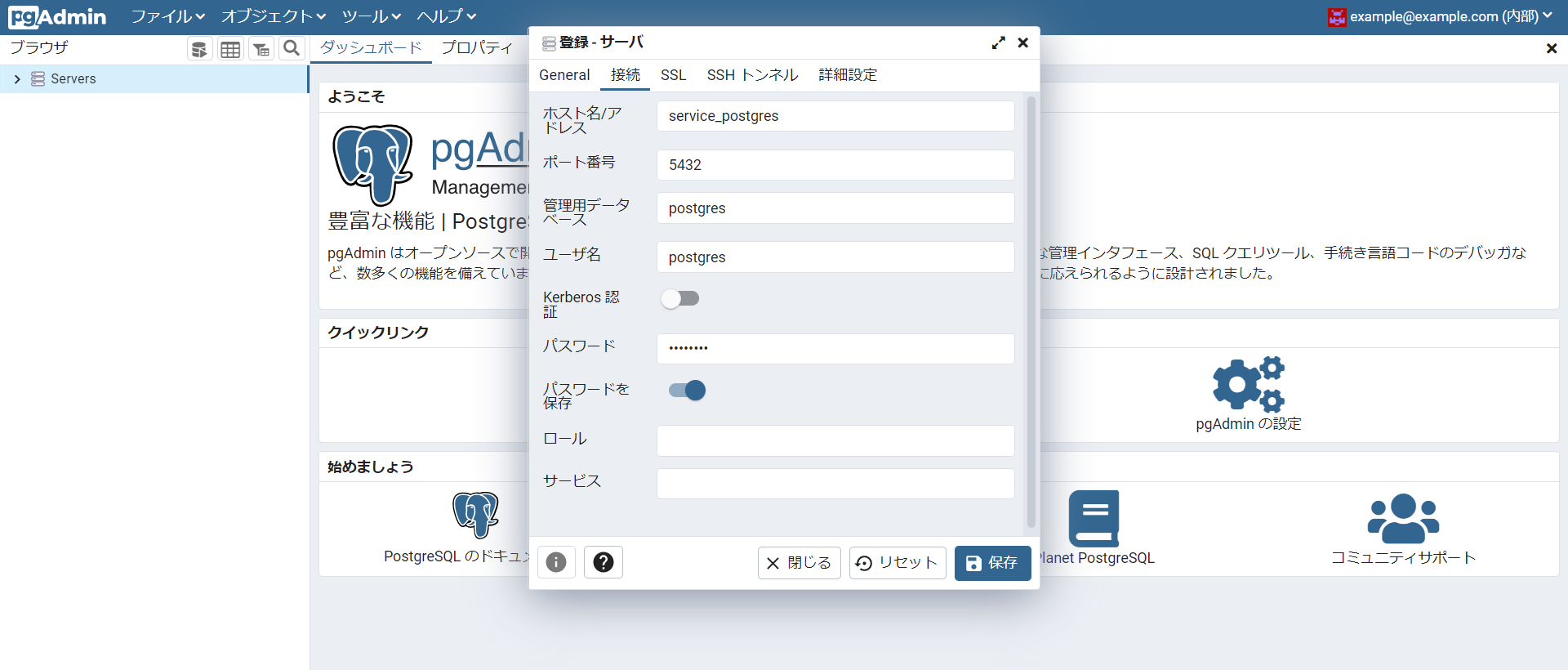This screenshot has width=1568, height=670.
Task: Switch to the General tab
Action: tap(564, 75)
